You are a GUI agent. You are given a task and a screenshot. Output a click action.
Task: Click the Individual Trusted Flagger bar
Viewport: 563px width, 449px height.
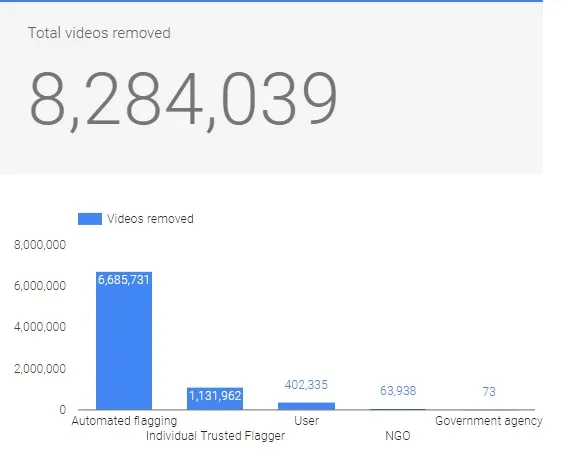click(215, 398)
